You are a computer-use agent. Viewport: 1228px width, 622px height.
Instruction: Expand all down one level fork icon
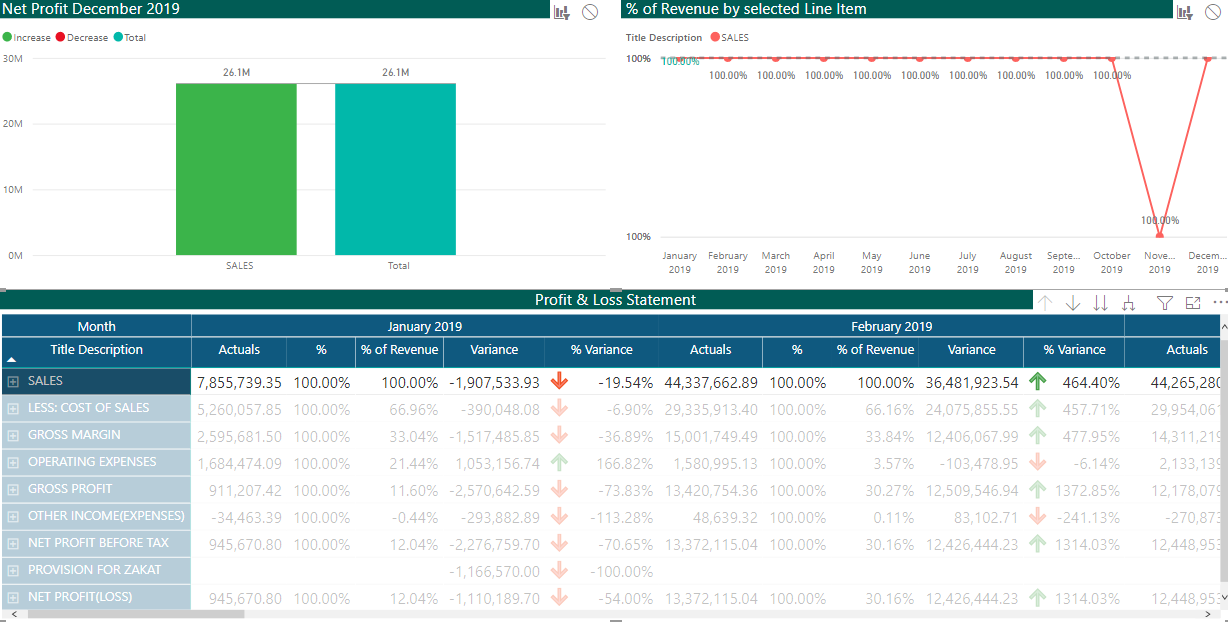coord(1129,303)
